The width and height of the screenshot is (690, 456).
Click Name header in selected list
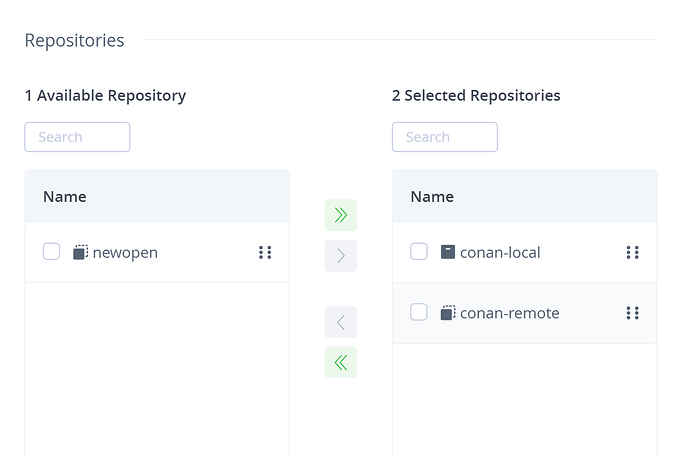432,196
